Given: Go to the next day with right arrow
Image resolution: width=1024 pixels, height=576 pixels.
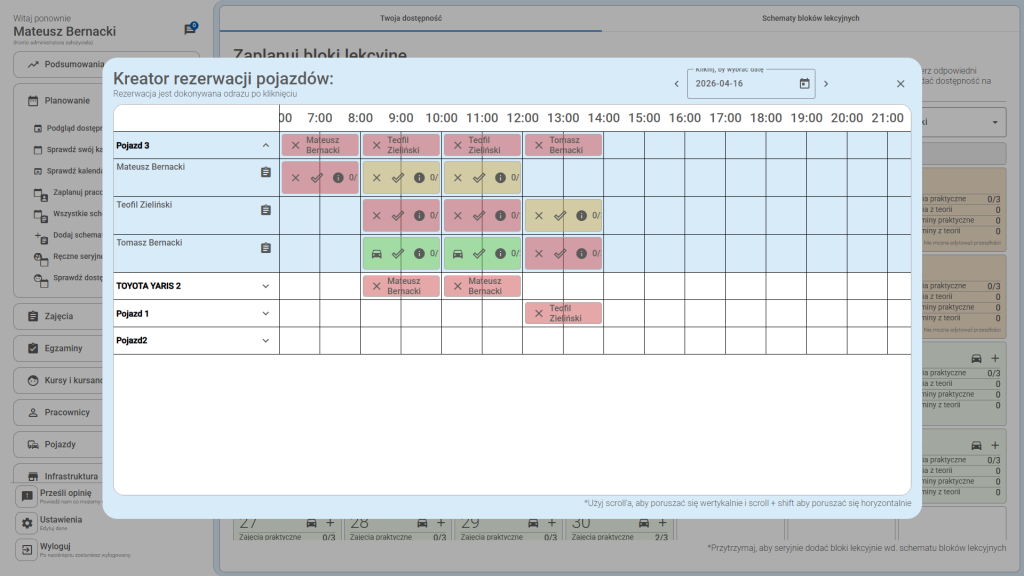Looking at the screenshot, I should tap(826, 84).
